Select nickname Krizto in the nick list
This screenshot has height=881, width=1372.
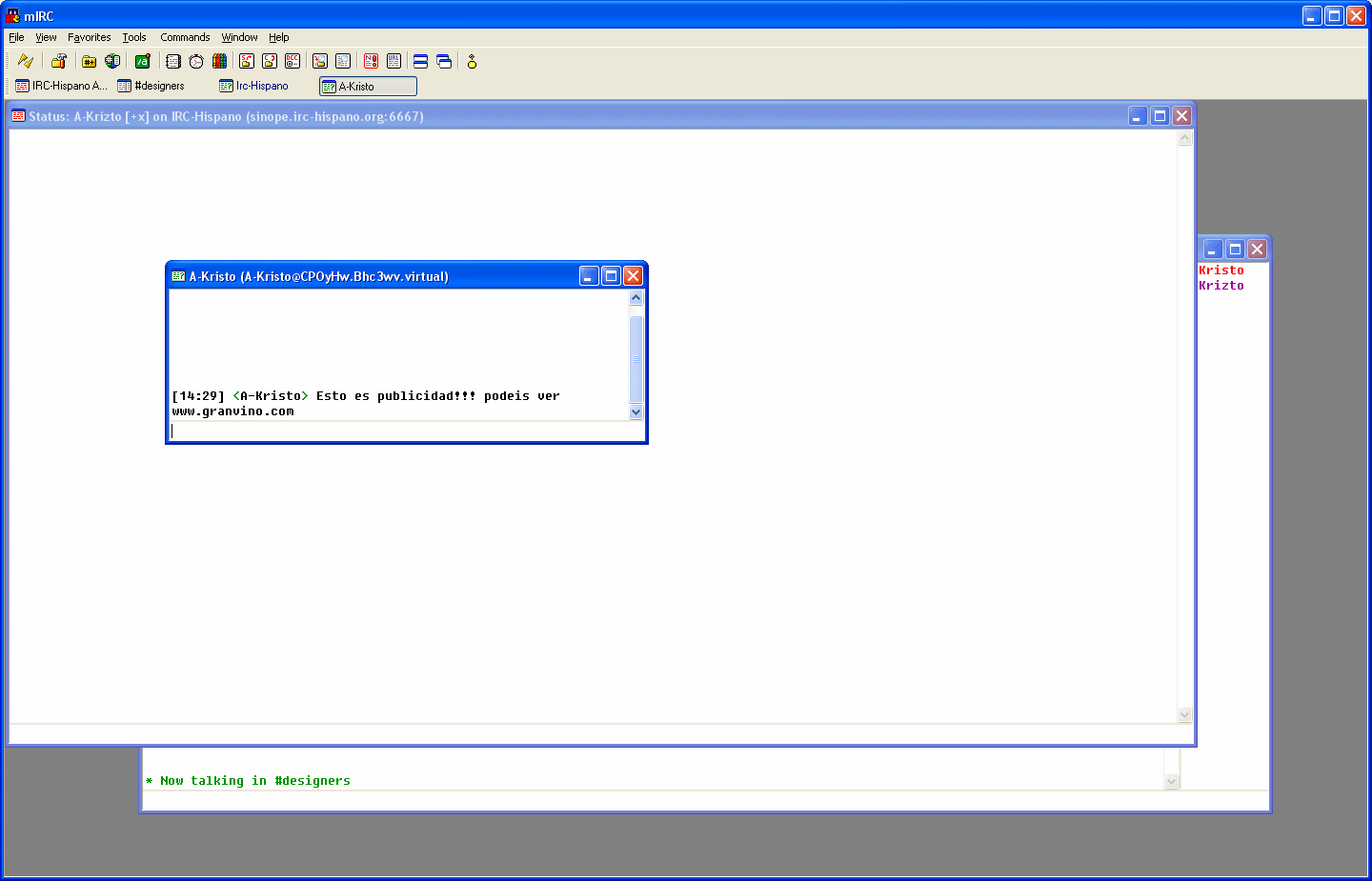click(x=1221, y=286)
